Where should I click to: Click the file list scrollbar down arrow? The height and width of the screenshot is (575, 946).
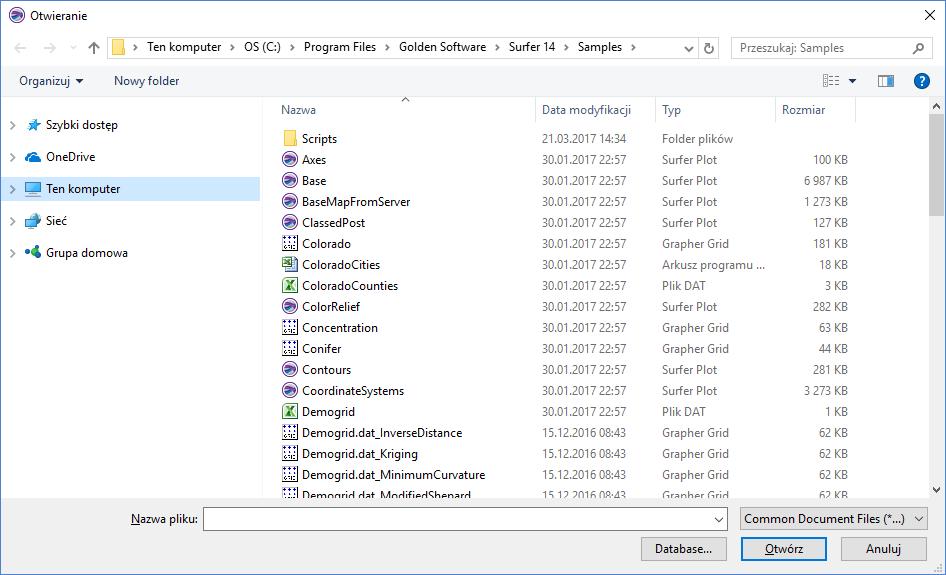click(936, 490)
